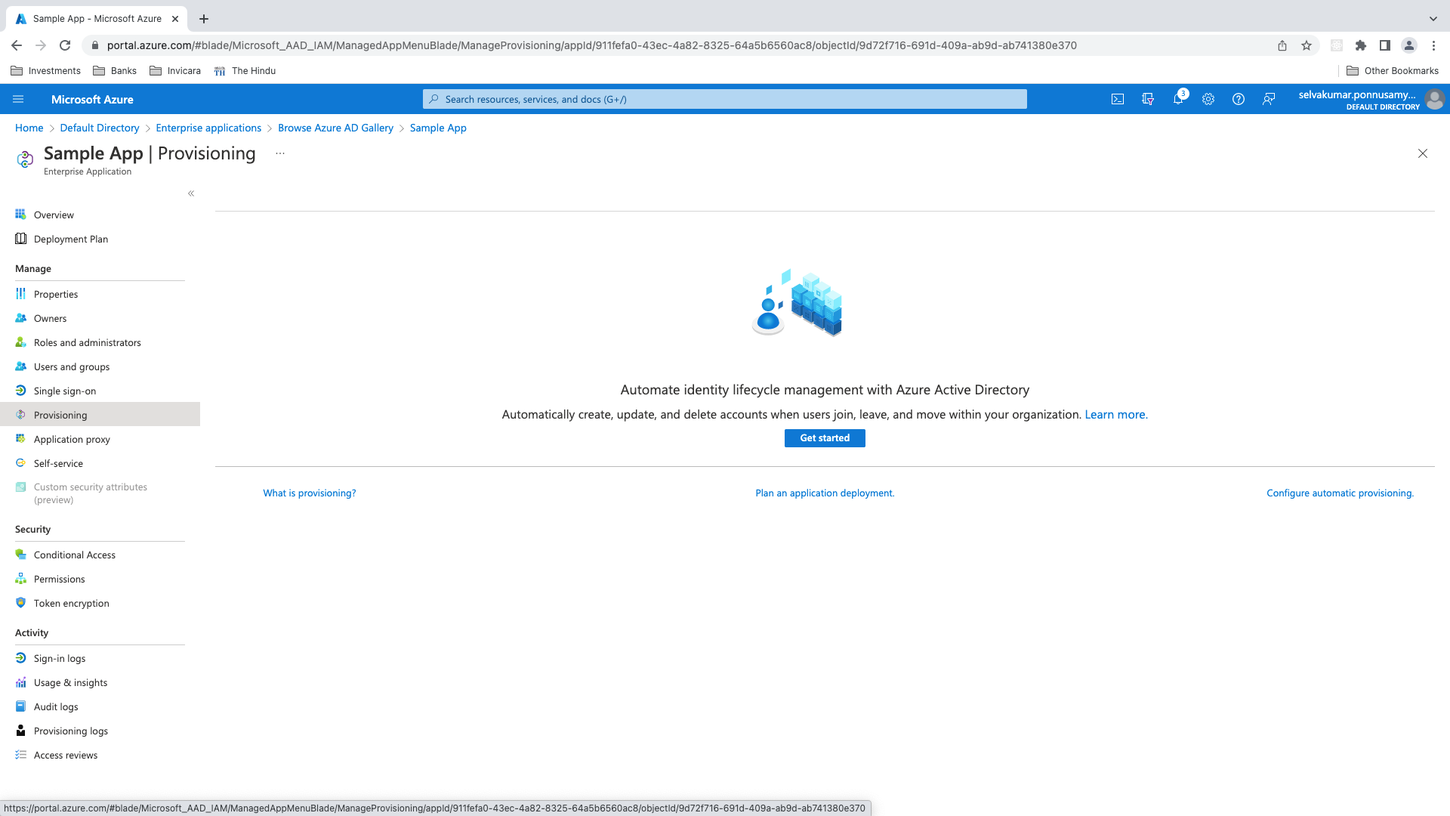1450x816 pixels.
Task: Open the ellipsis more options menu
Action: (x=280, y=154)
